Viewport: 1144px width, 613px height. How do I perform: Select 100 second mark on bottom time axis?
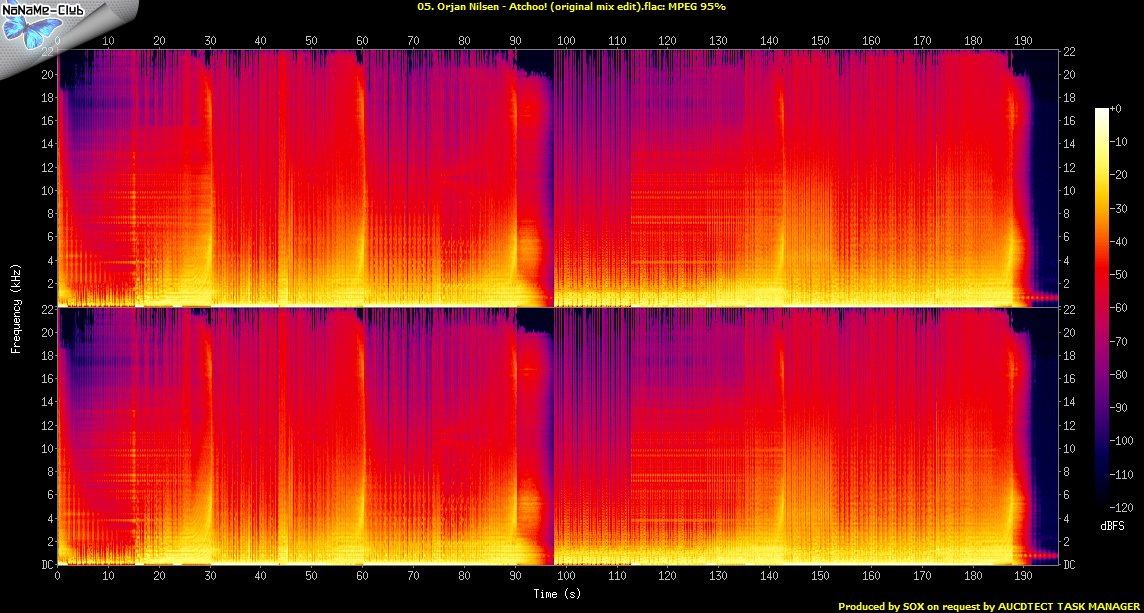565,577
